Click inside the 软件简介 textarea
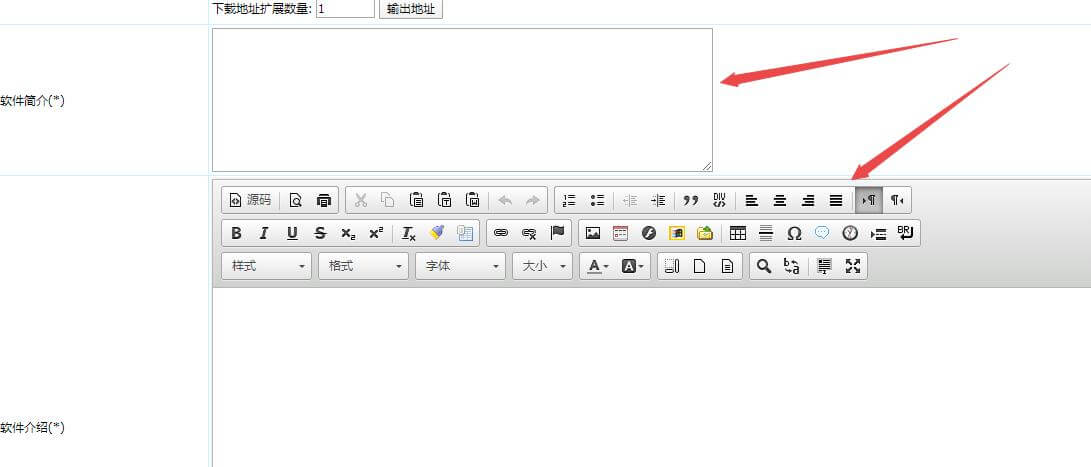Screen dimensions: 1091x467 [x=462, y=100]
